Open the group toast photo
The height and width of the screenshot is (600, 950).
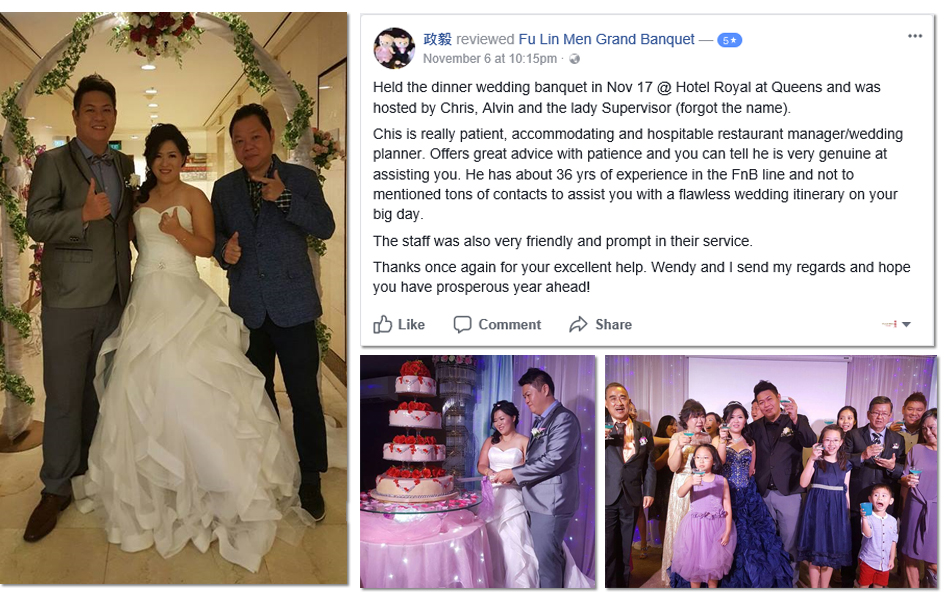[x=771, y=472]
